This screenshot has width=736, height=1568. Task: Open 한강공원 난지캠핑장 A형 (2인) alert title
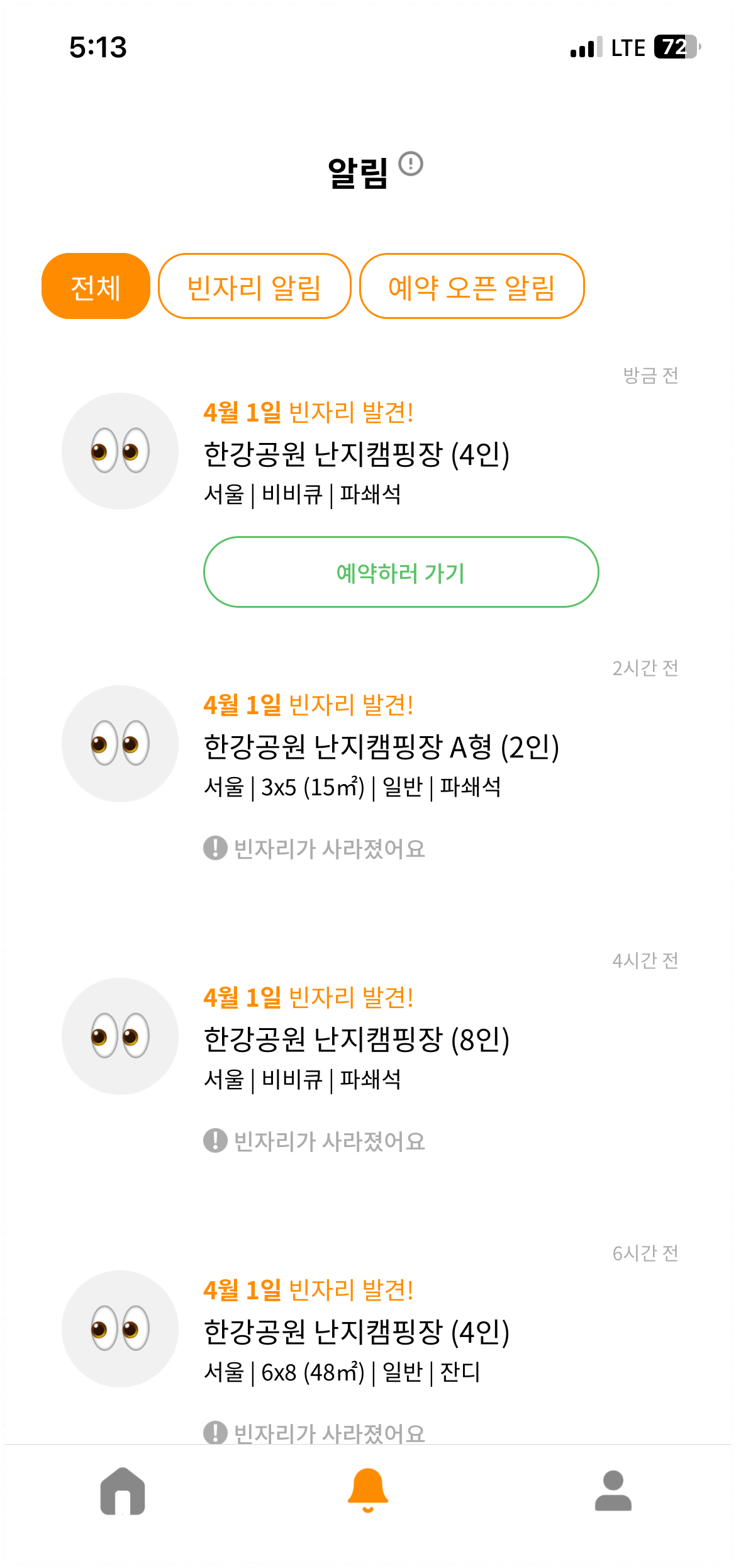click(381, 747)
